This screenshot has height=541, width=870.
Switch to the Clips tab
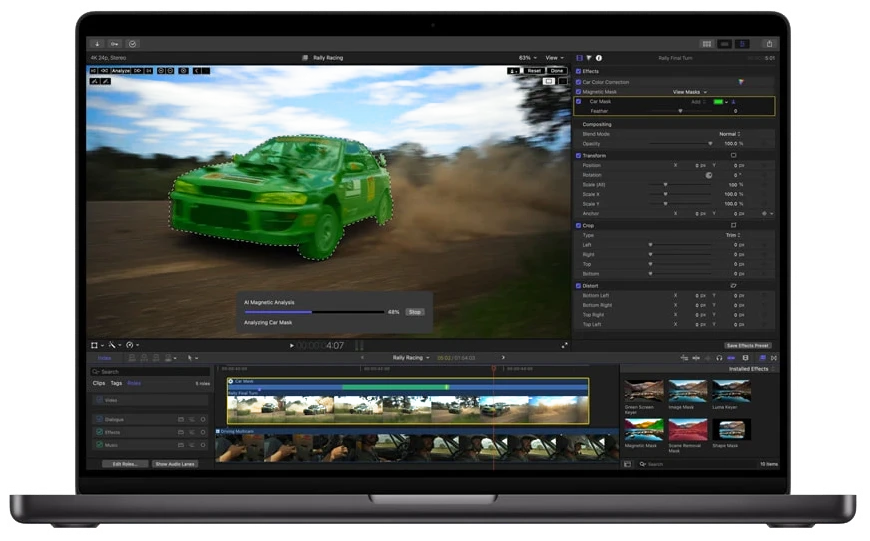tap(99, 383)
